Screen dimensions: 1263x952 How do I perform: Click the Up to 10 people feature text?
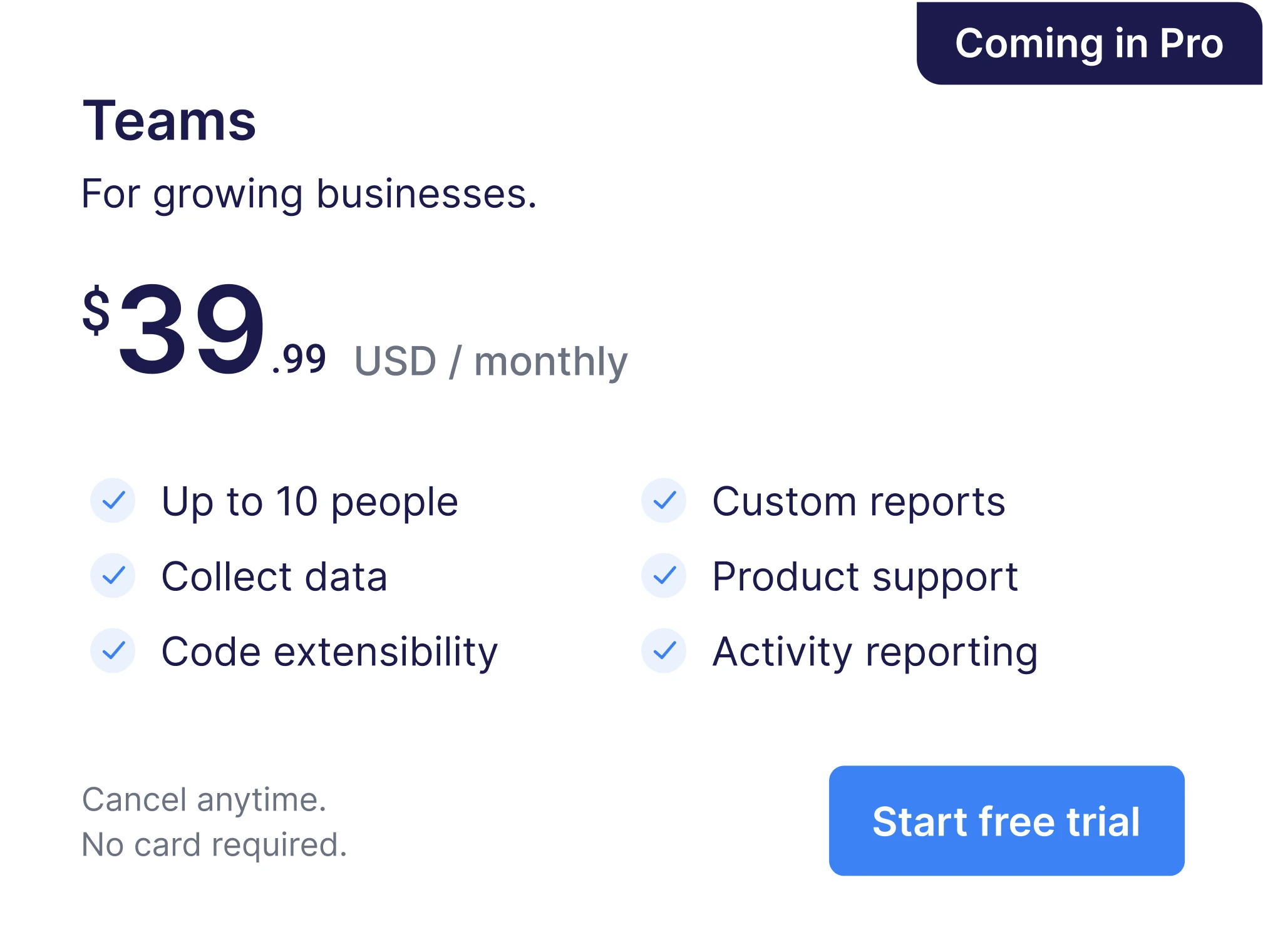coord(310,502)
